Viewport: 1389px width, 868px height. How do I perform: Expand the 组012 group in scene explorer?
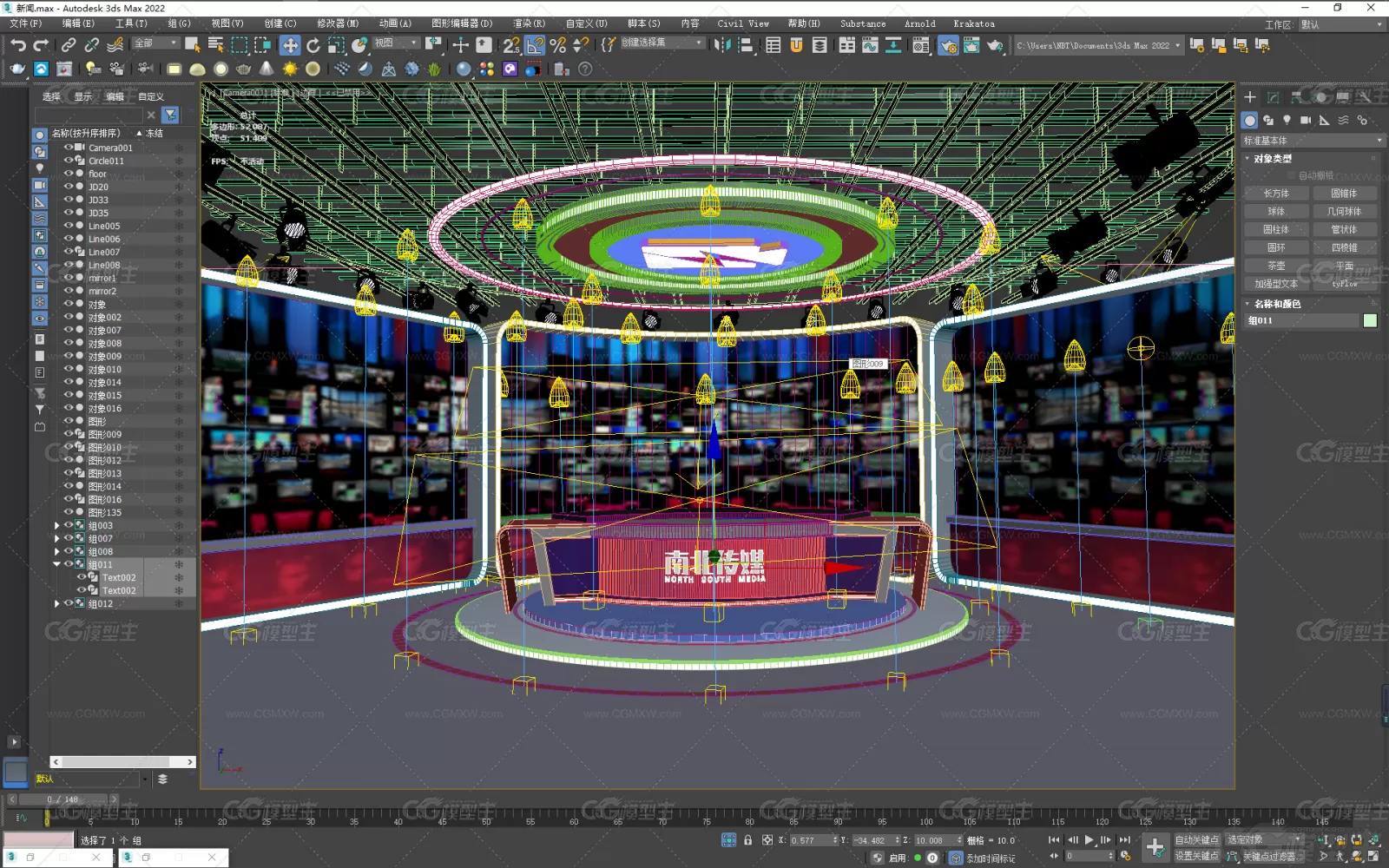tap(57, 603)
